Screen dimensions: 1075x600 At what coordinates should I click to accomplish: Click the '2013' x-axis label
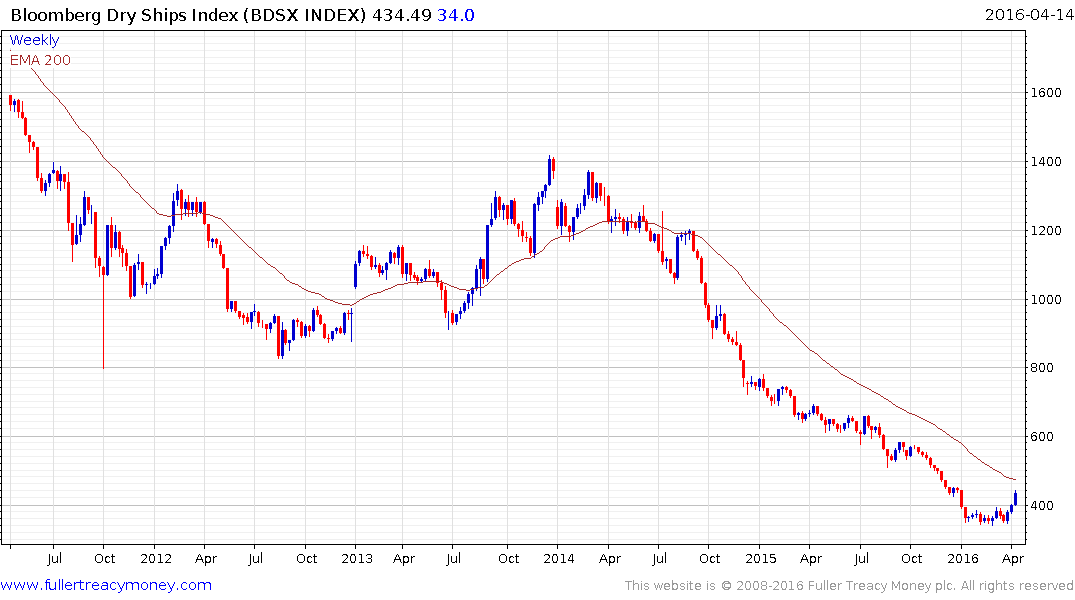coord(357,558)
